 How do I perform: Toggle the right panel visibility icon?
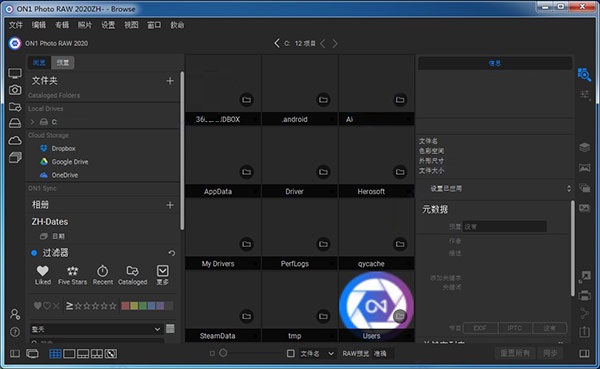[x=584, y=353]
